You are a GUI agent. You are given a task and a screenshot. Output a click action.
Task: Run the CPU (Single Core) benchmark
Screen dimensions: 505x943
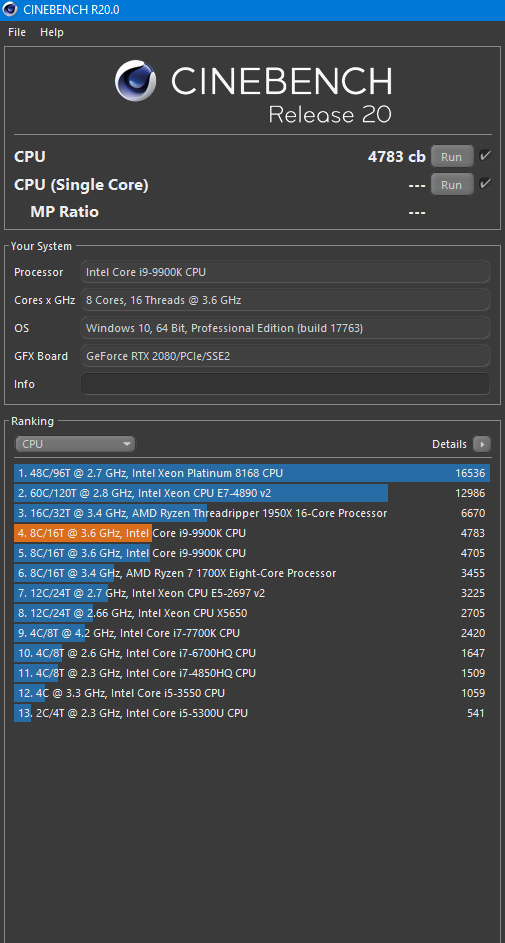(451, 185)
